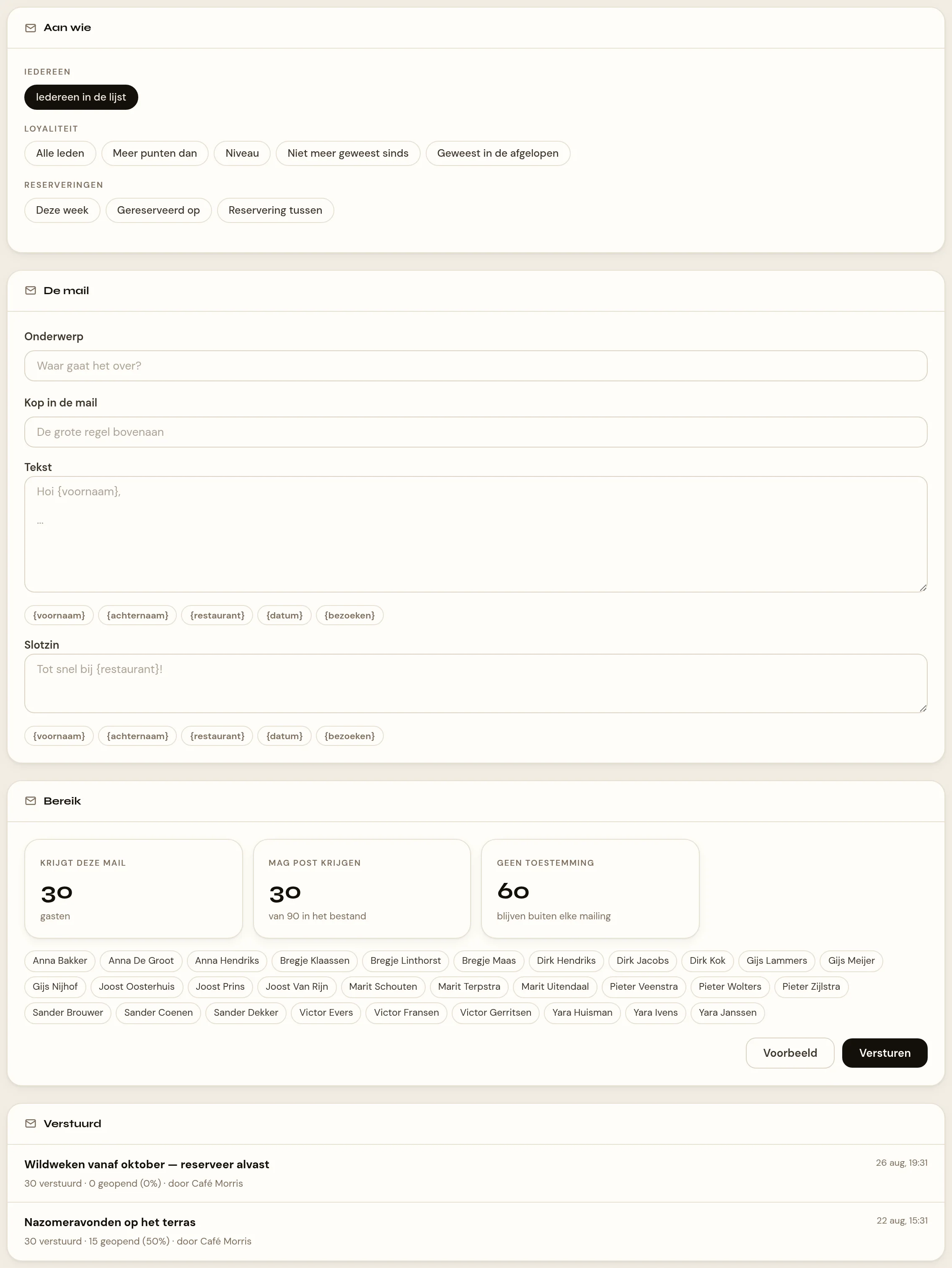Toggle the Gereserveerd op filter chip
The width and height of the screenshot is (952, 1268).
click(158, 210)
